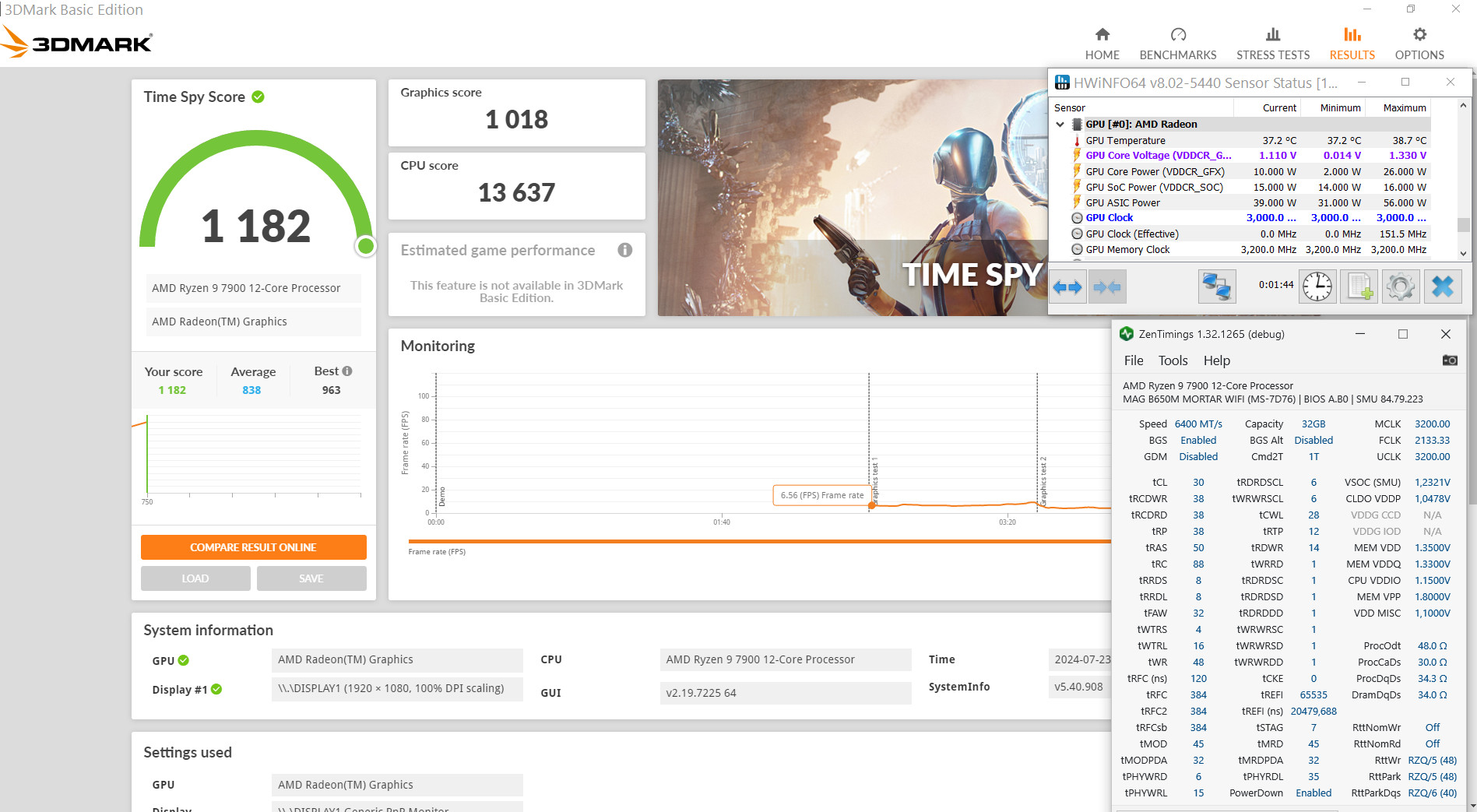
Task: Open the Help menu in ZenTimings
Action: coord(1217,360)
